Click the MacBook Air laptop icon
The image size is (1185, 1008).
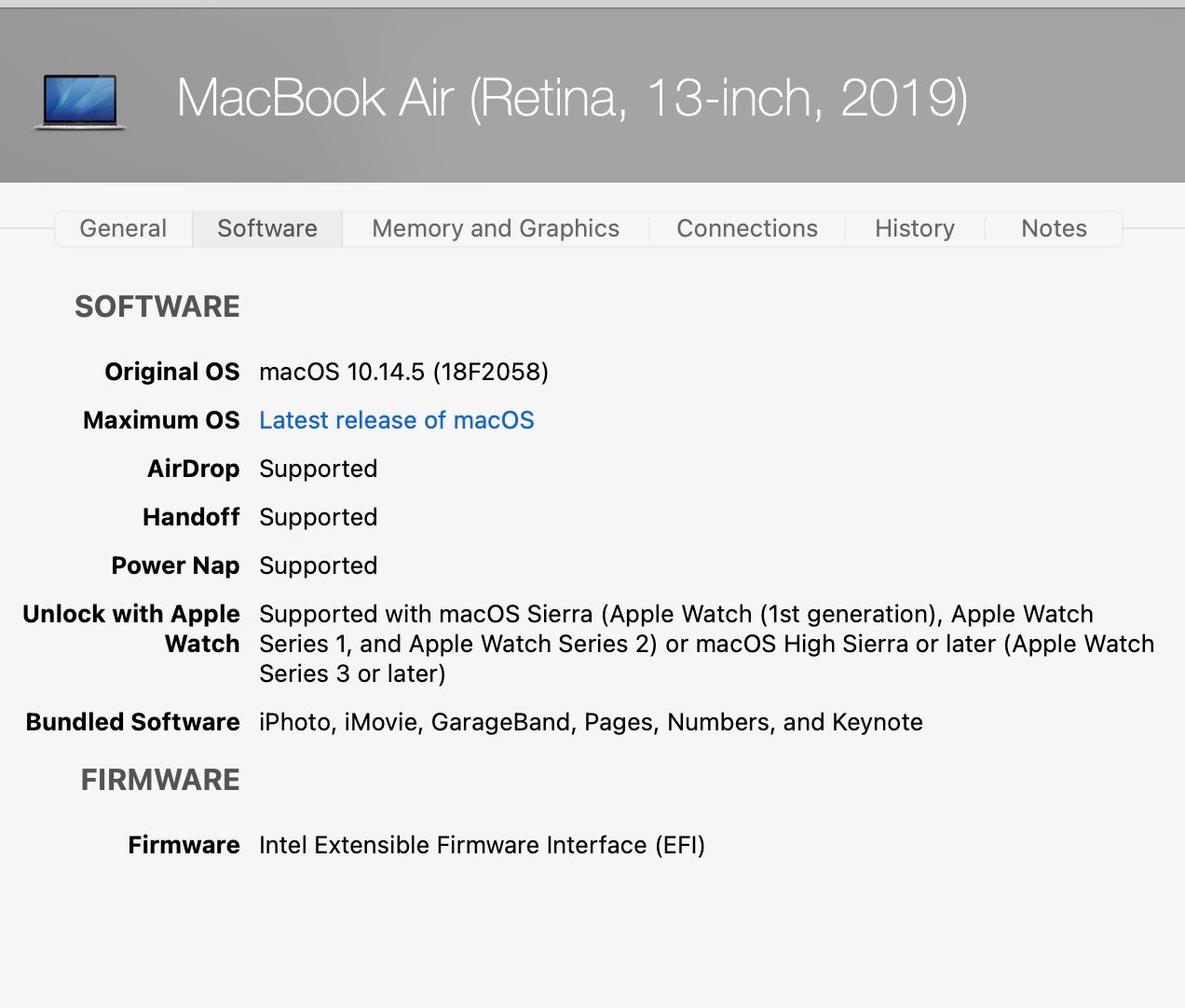80,101
